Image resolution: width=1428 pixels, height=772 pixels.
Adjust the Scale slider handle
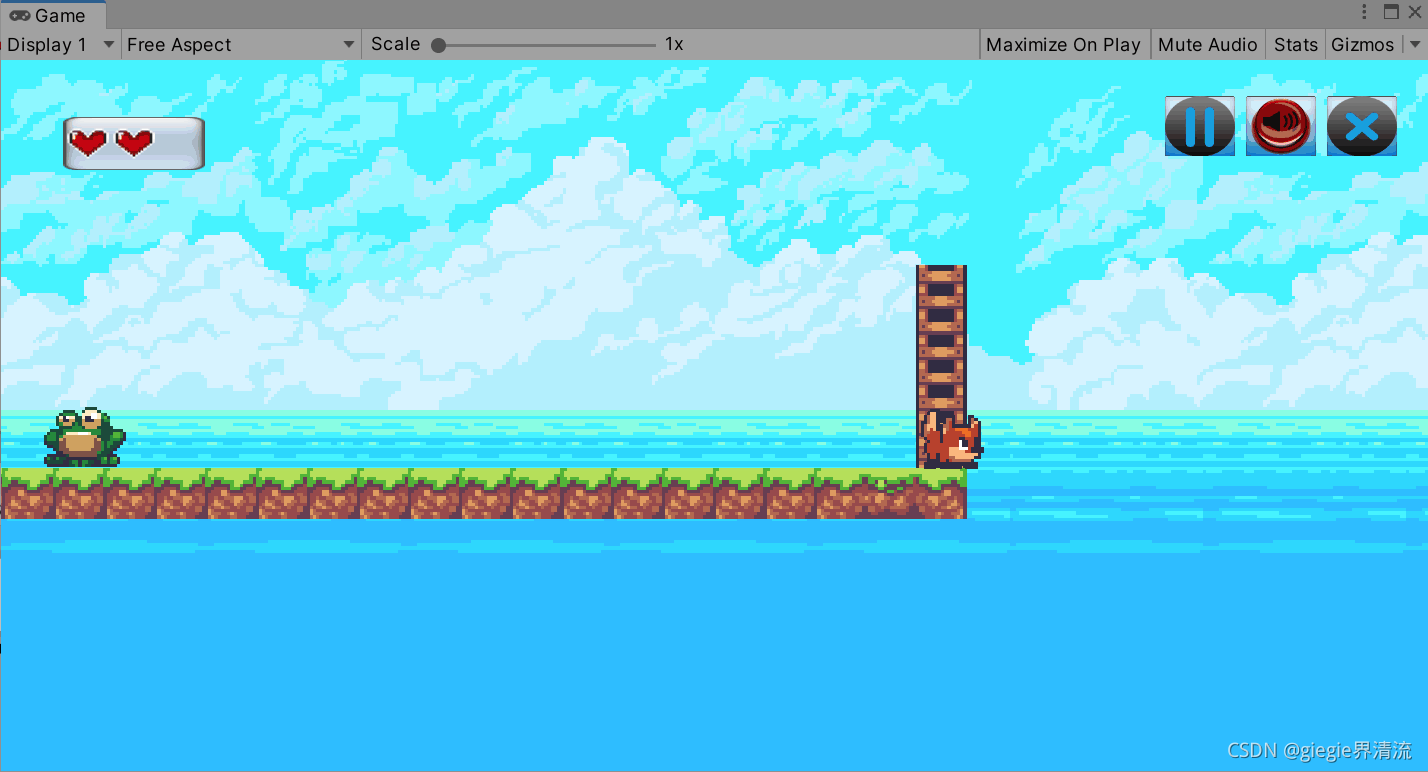click(438, 45)
